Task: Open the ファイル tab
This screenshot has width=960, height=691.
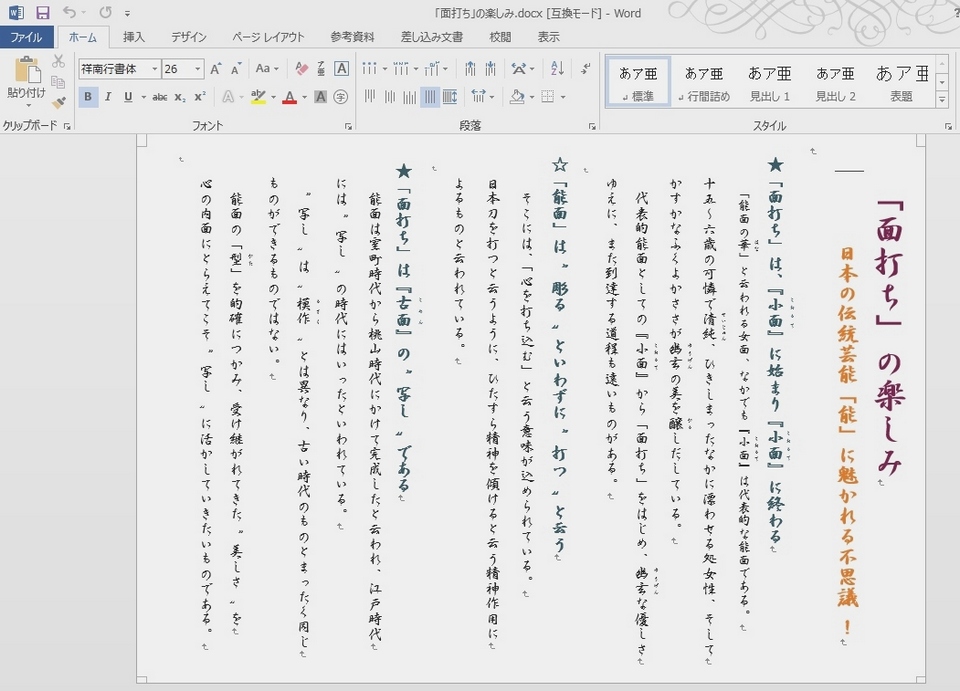Action: coord(26,37)
